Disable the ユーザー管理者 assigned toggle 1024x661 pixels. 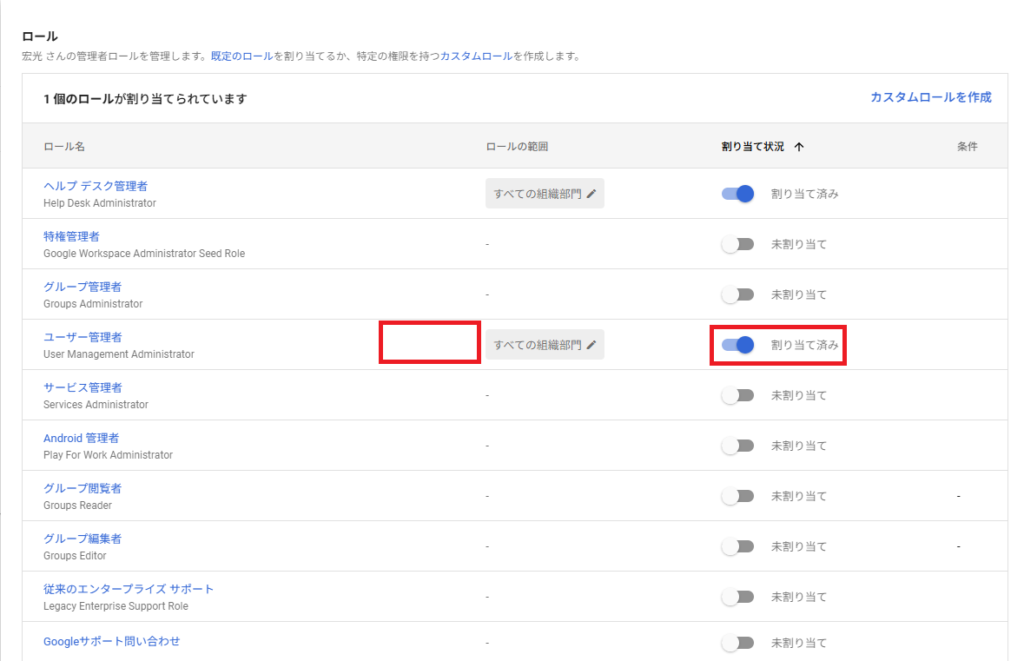click(737, 344)
